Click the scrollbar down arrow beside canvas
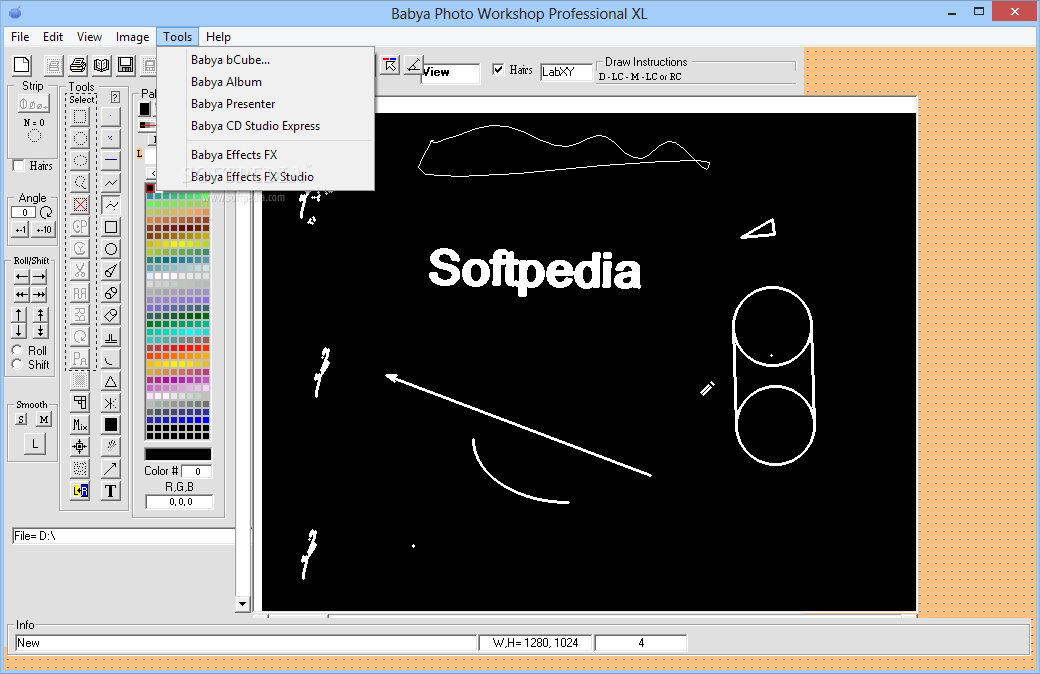Image resolution: width=1040 pixels, height=674 pixels. [242, 604]
